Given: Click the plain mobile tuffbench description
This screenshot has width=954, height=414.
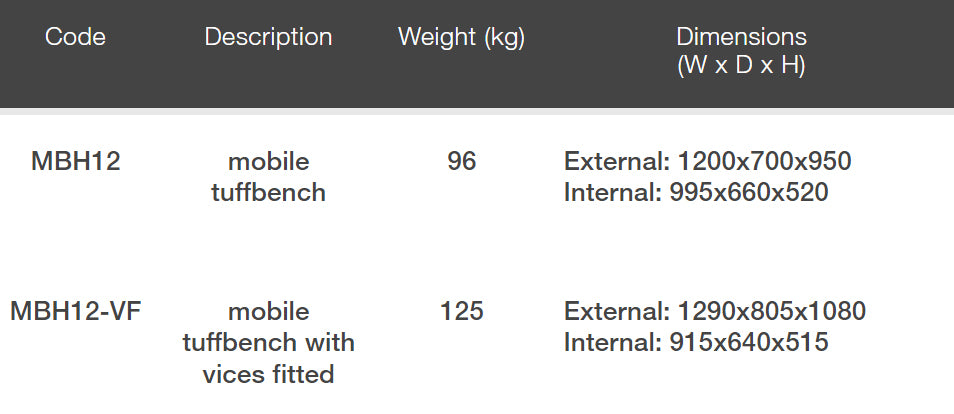Looking at the screenshot, I should point(268,177).
